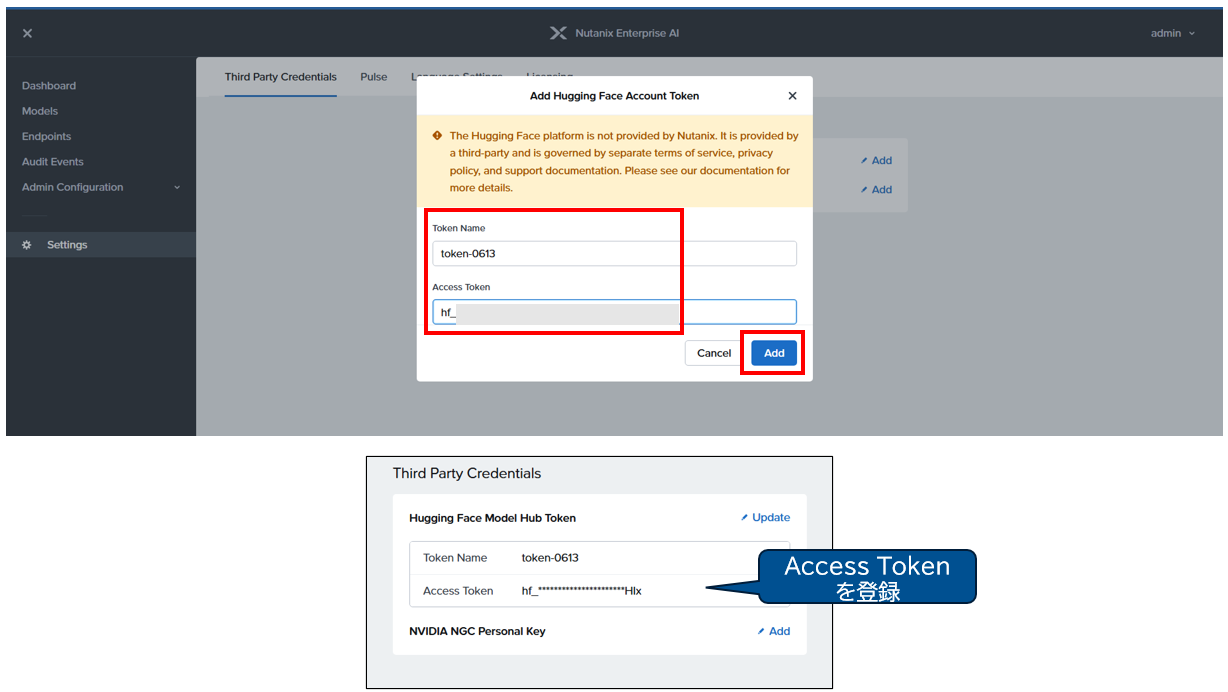Navigate to Audit Events
The height and width of the screenshot is (692, 1228).
coord(53,162)
